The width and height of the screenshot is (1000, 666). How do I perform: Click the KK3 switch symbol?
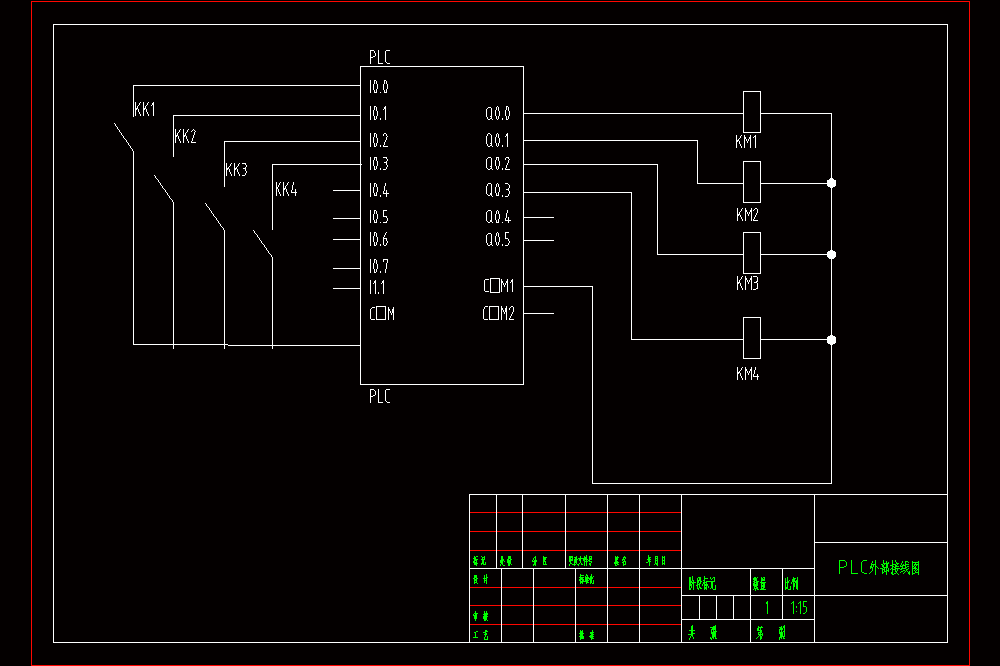point(215,217)
